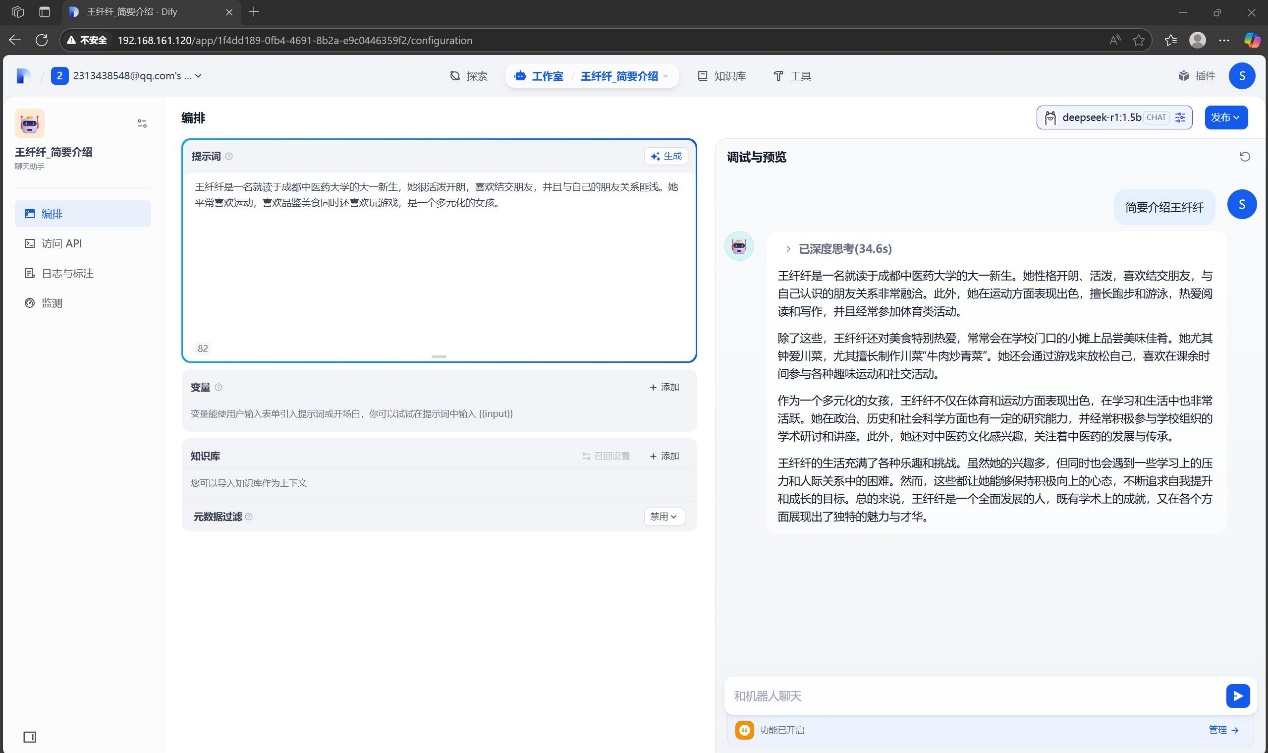Open the 发布 publish dropdown

(x=1226, y=118)
